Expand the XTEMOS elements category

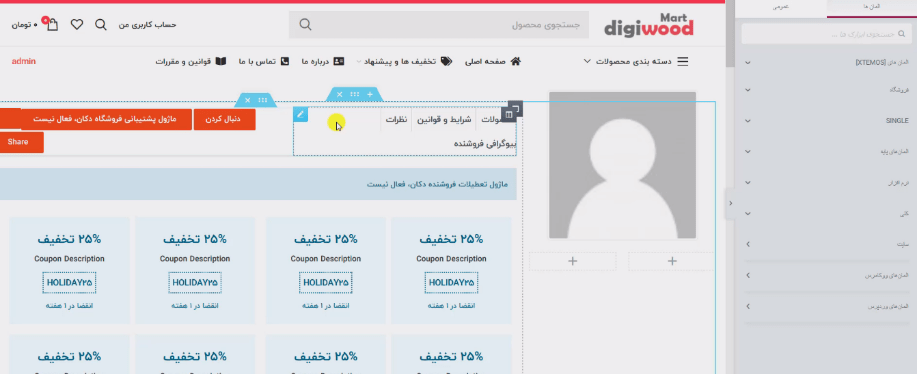pos(826,63)
